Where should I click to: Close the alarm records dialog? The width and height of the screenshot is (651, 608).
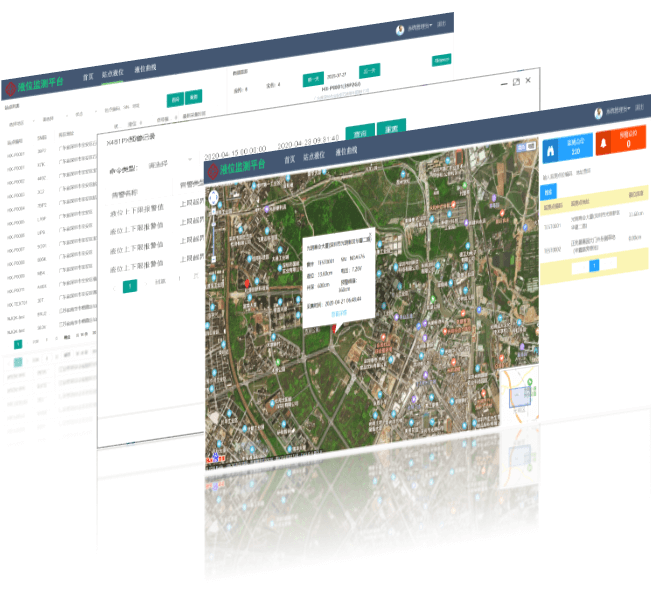point(528,80)
